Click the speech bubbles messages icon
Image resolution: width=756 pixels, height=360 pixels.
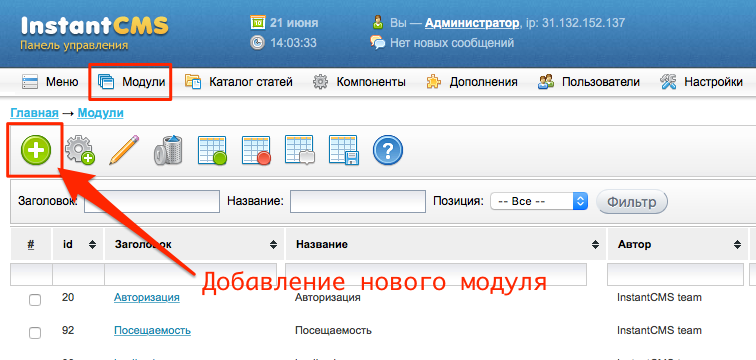tap(378, 42)
